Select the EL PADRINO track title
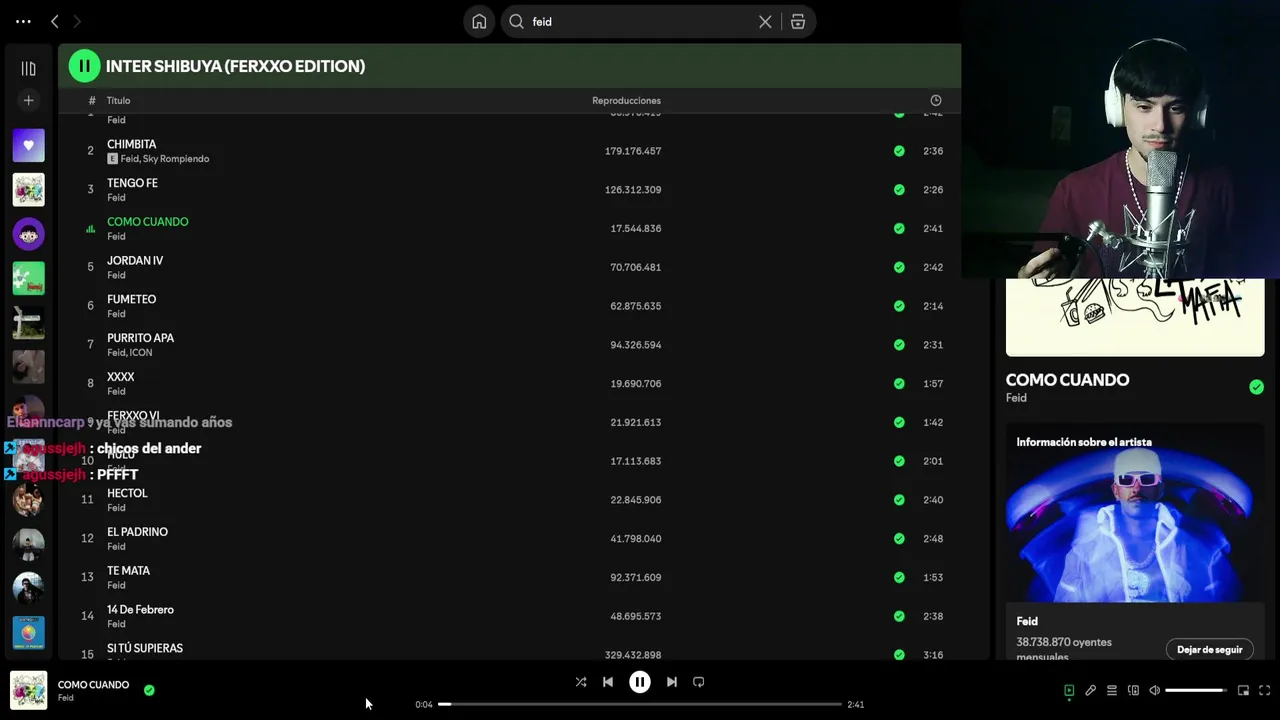1280x720 pixels. (x=137, y=532)
